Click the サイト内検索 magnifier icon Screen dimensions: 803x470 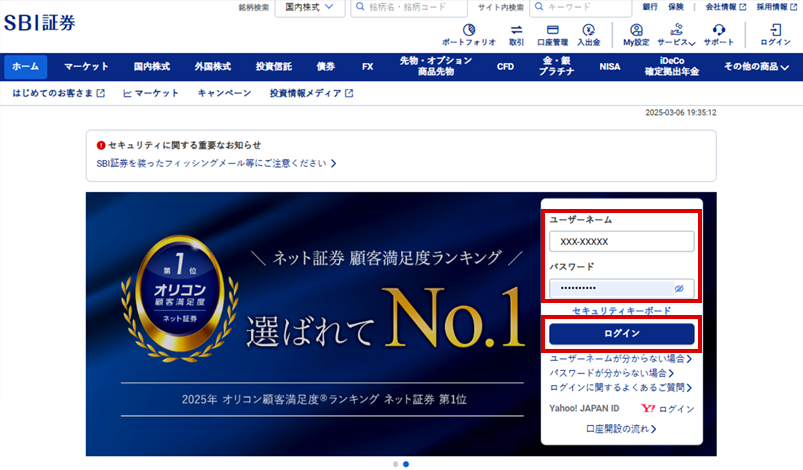click(x=539, y=7)
